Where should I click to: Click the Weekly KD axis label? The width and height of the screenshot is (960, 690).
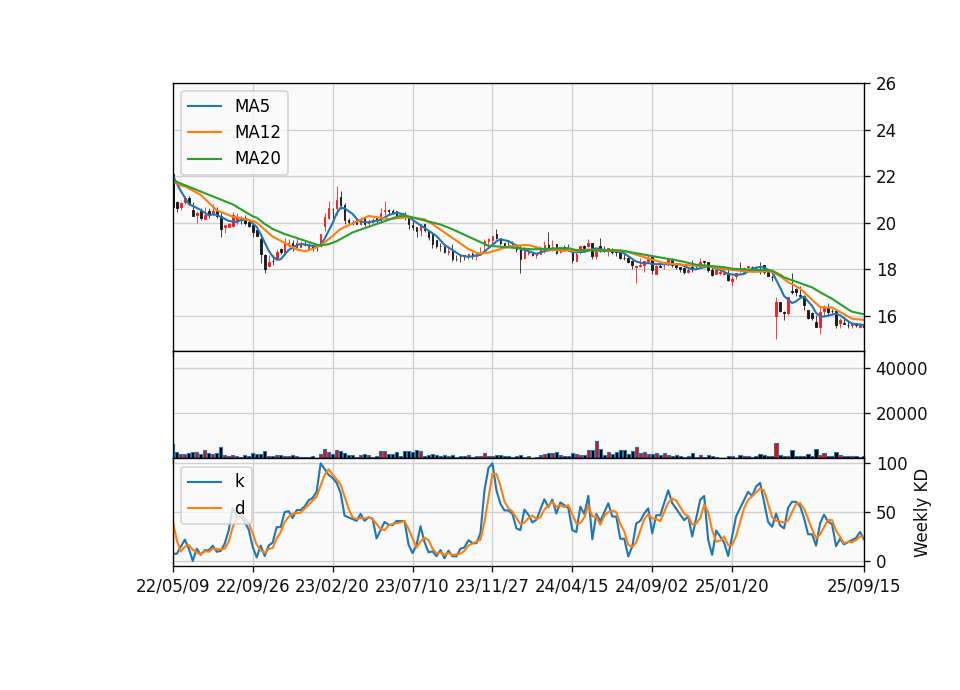(x=920, y=513)
